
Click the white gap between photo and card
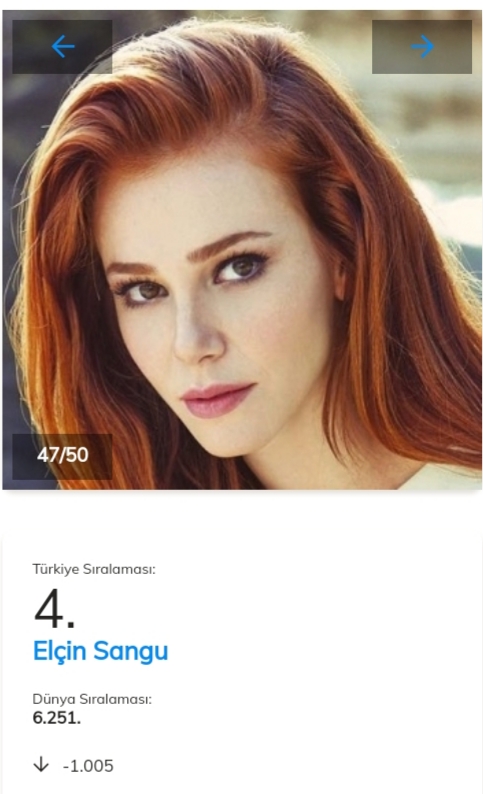click(242, 512)
